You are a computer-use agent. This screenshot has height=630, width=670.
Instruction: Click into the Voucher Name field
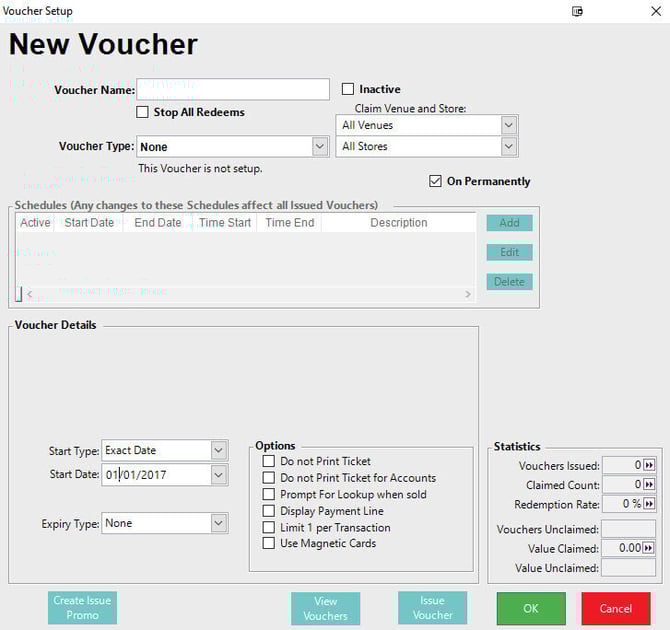click(233, 90)
